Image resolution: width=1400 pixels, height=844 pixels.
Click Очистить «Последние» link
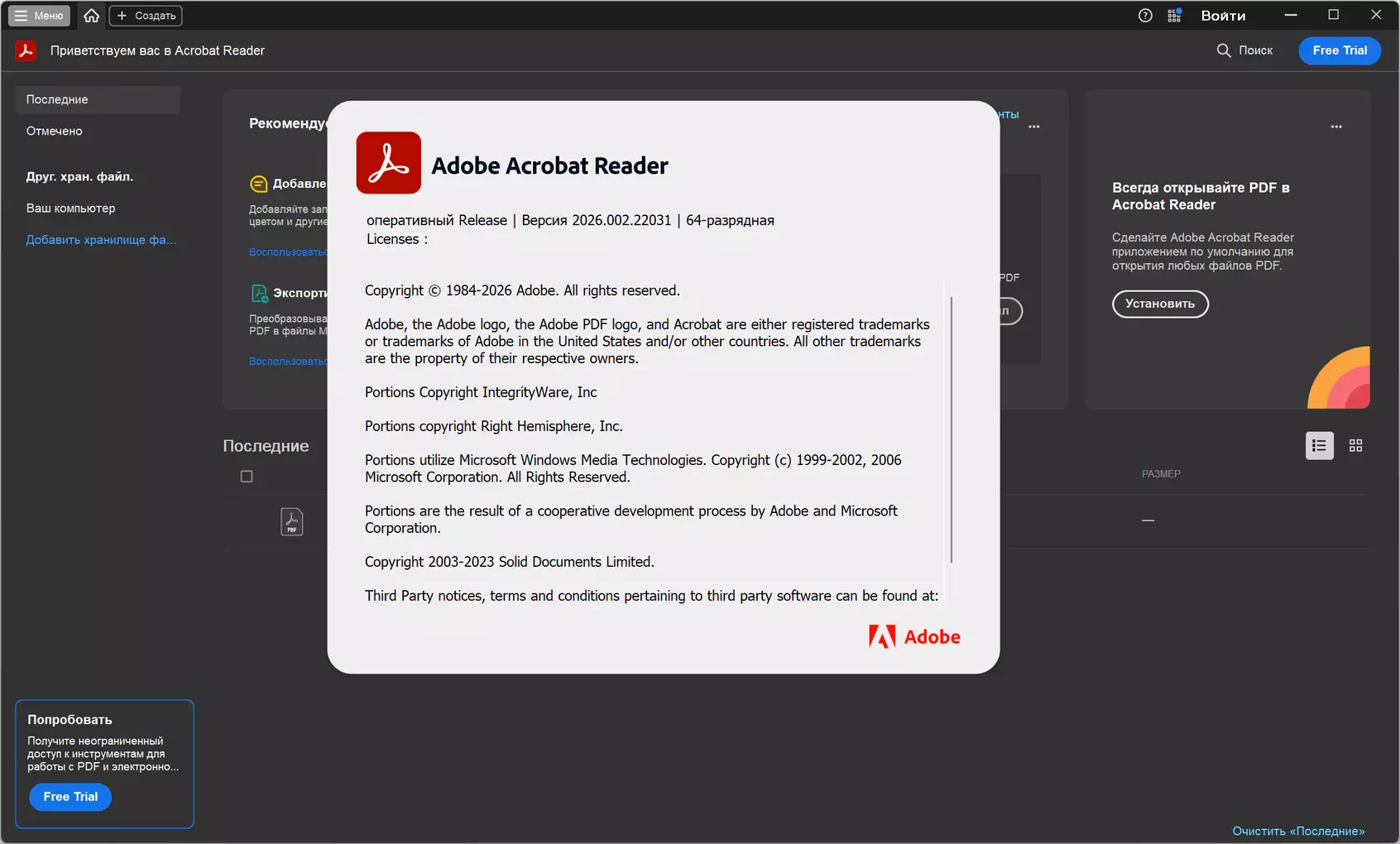pyautogui.click(x=1298, y=831)
